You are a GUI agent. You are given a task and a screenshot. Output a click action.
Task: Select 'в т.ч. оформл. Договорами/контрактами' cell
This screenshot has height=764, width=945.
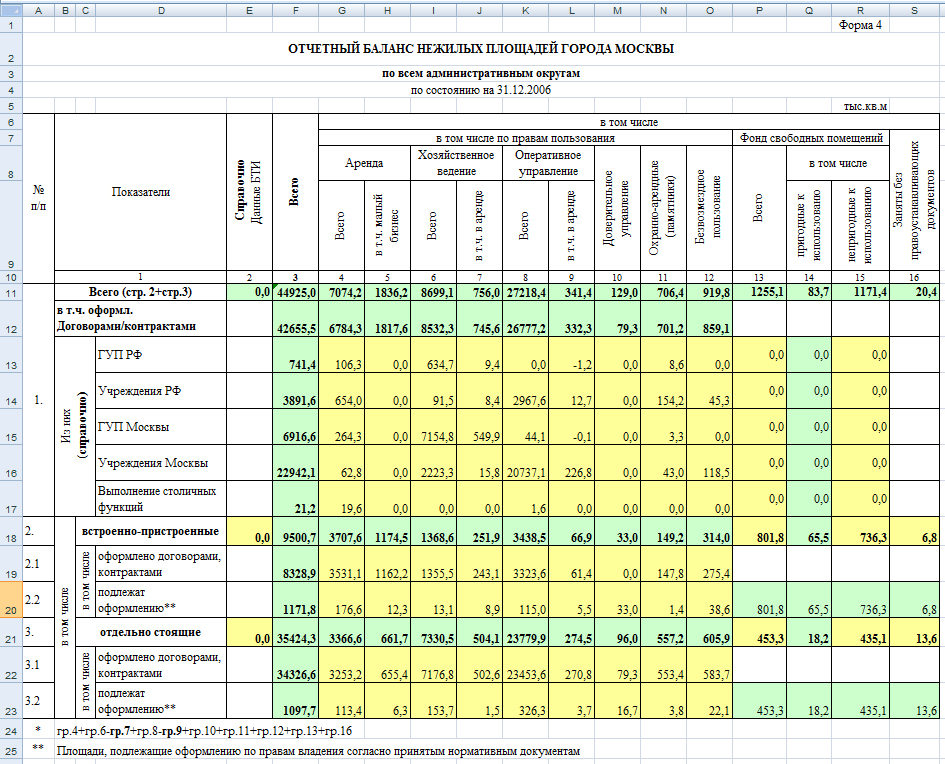[141, 319]
